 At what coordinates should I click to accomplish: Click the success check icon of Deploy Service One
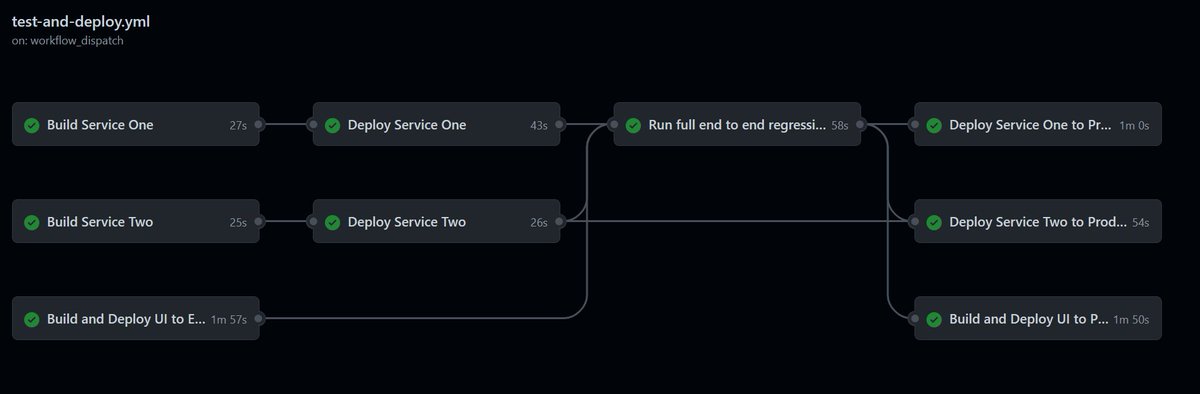(x=332, y=125)
